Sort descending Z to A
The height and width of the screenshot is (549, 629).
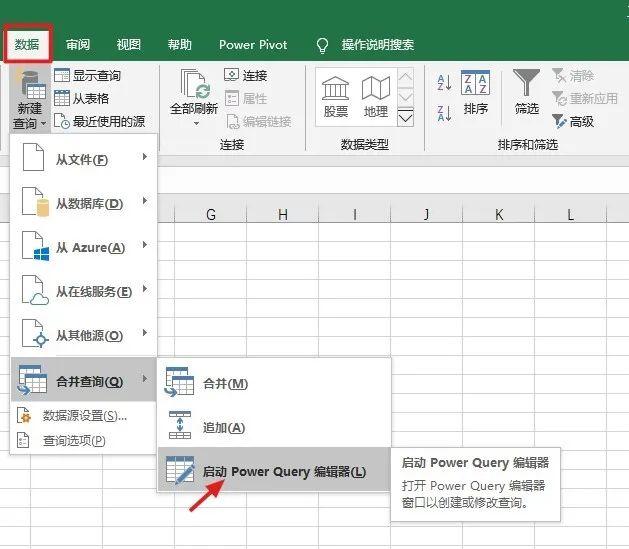tap(444, 113)
